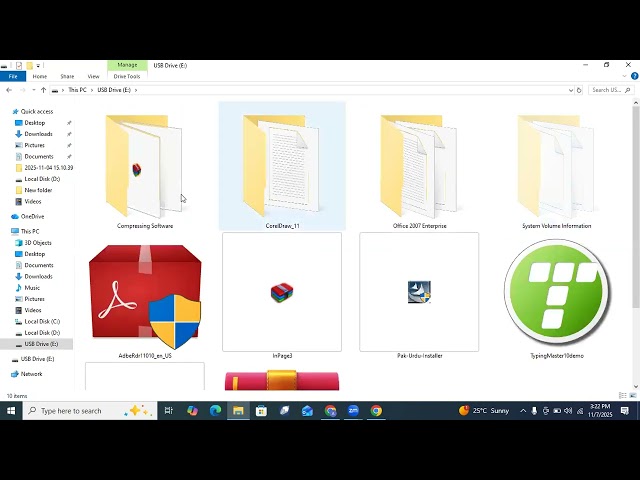
Task: Open the Quick Access Toolbar customize dropdown
Action: [38, 65]
